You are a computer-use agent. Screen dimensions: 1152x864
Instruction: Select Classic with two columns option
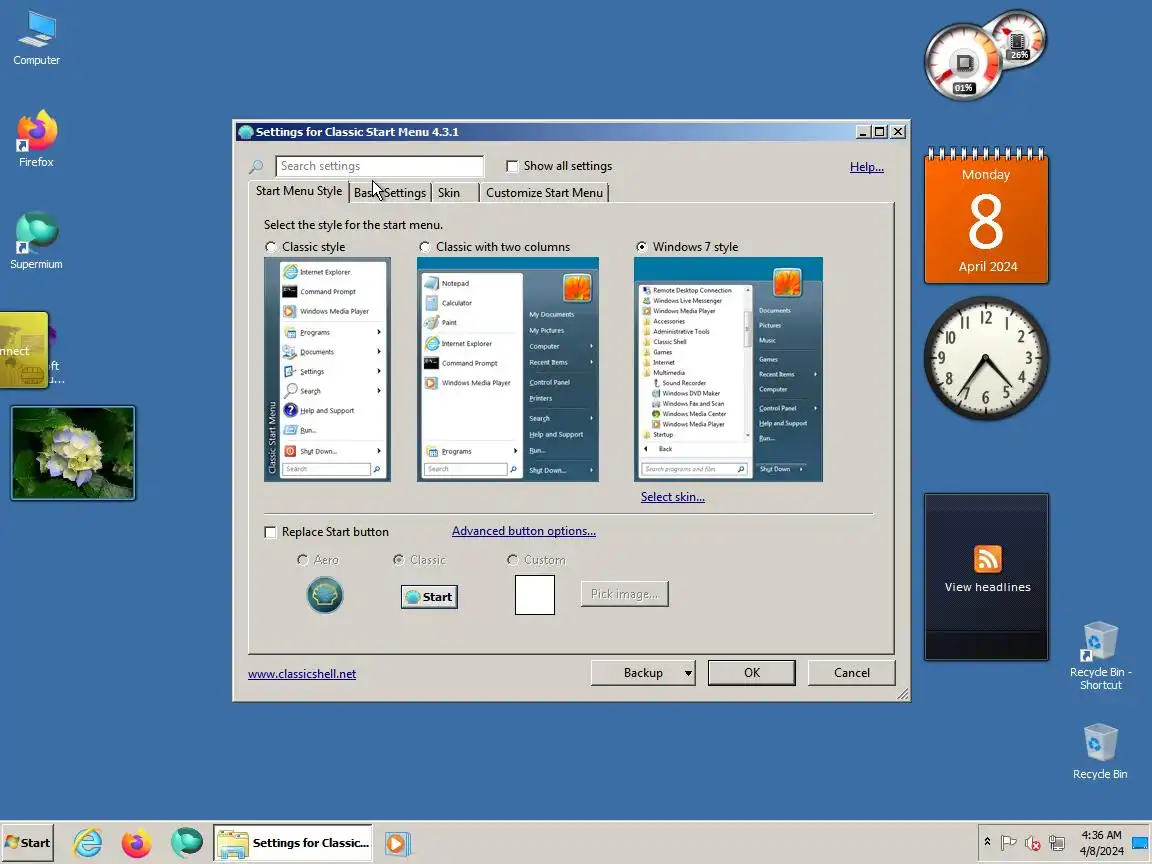coord(425,247)
